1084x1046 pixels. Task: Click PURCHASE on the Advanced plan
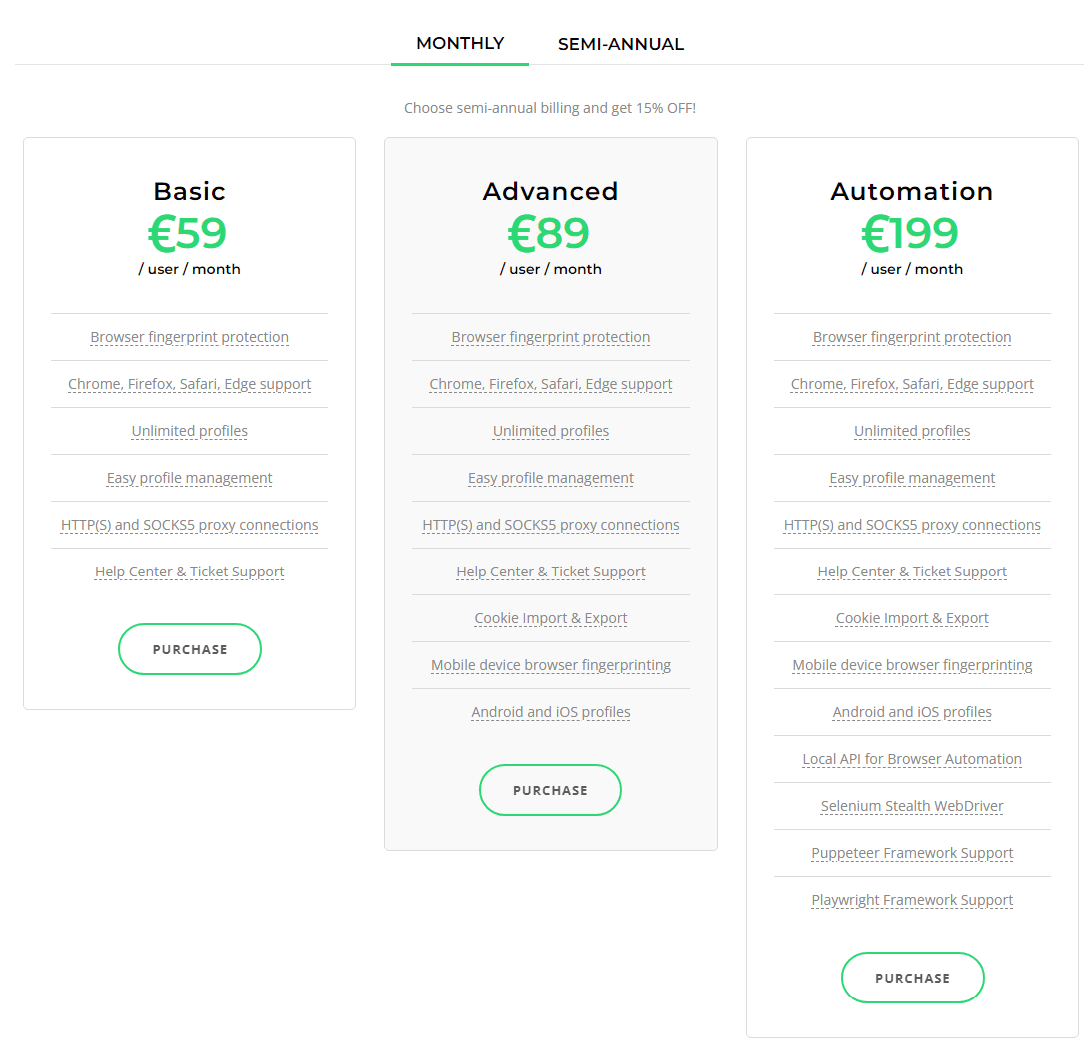click(550, 790)
